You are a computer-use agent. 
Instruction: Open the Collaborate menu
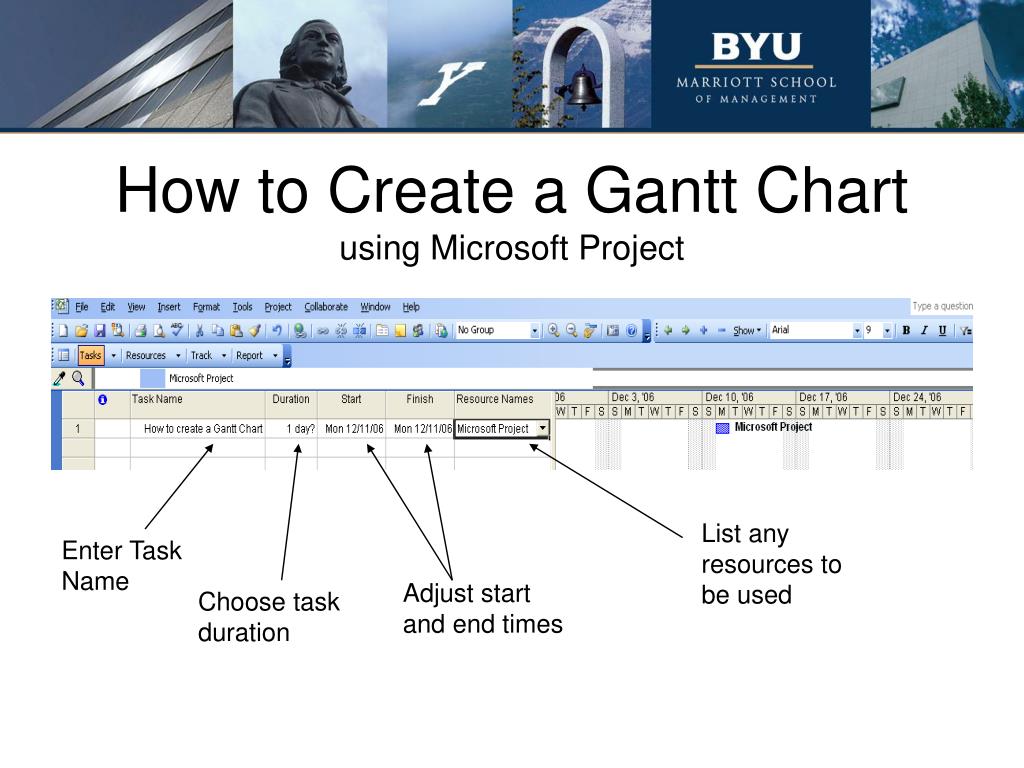326,307
